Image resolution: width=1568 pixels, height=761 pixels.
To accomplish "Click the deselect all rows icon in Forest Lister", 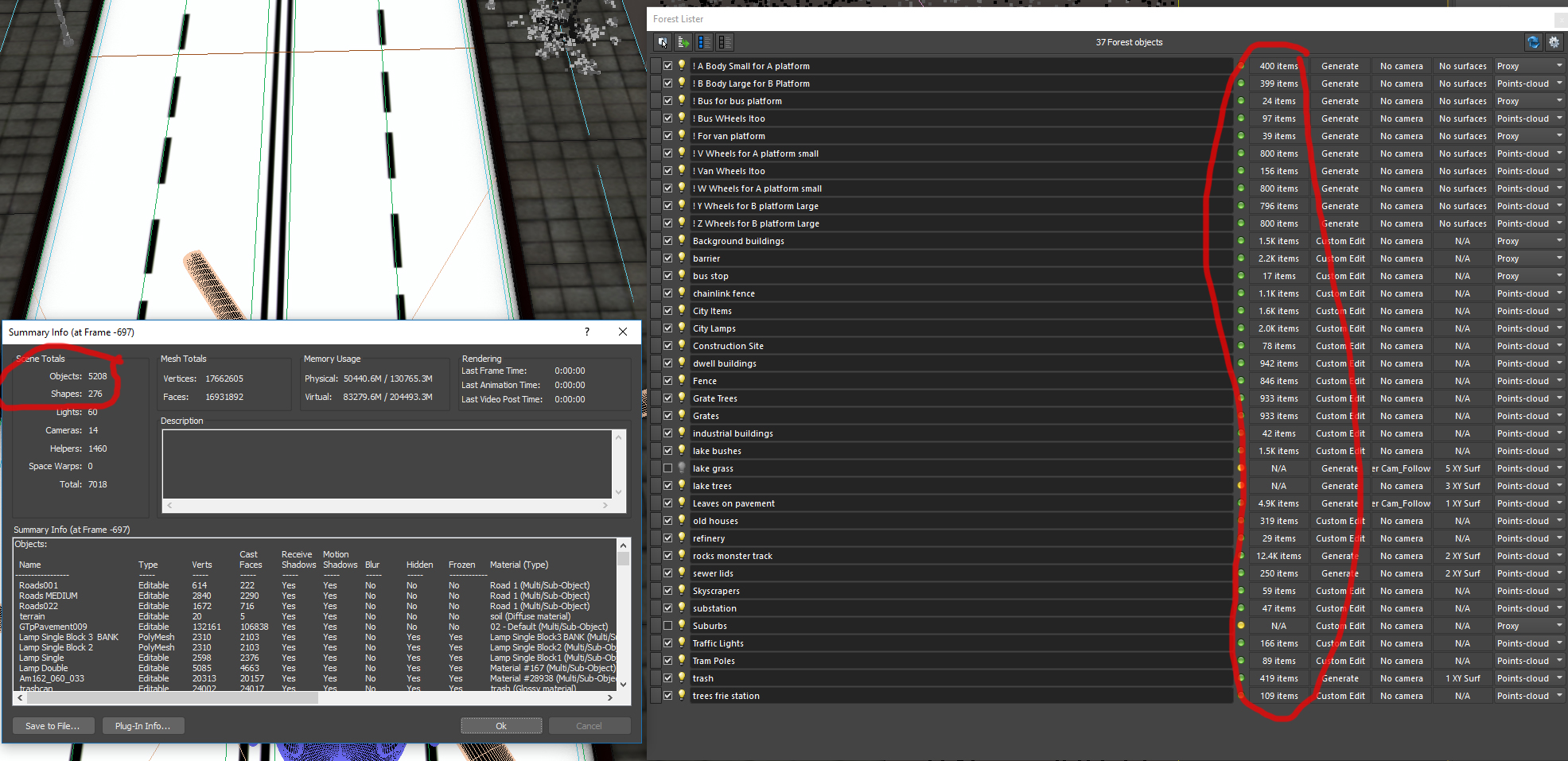I will [725, 42].
